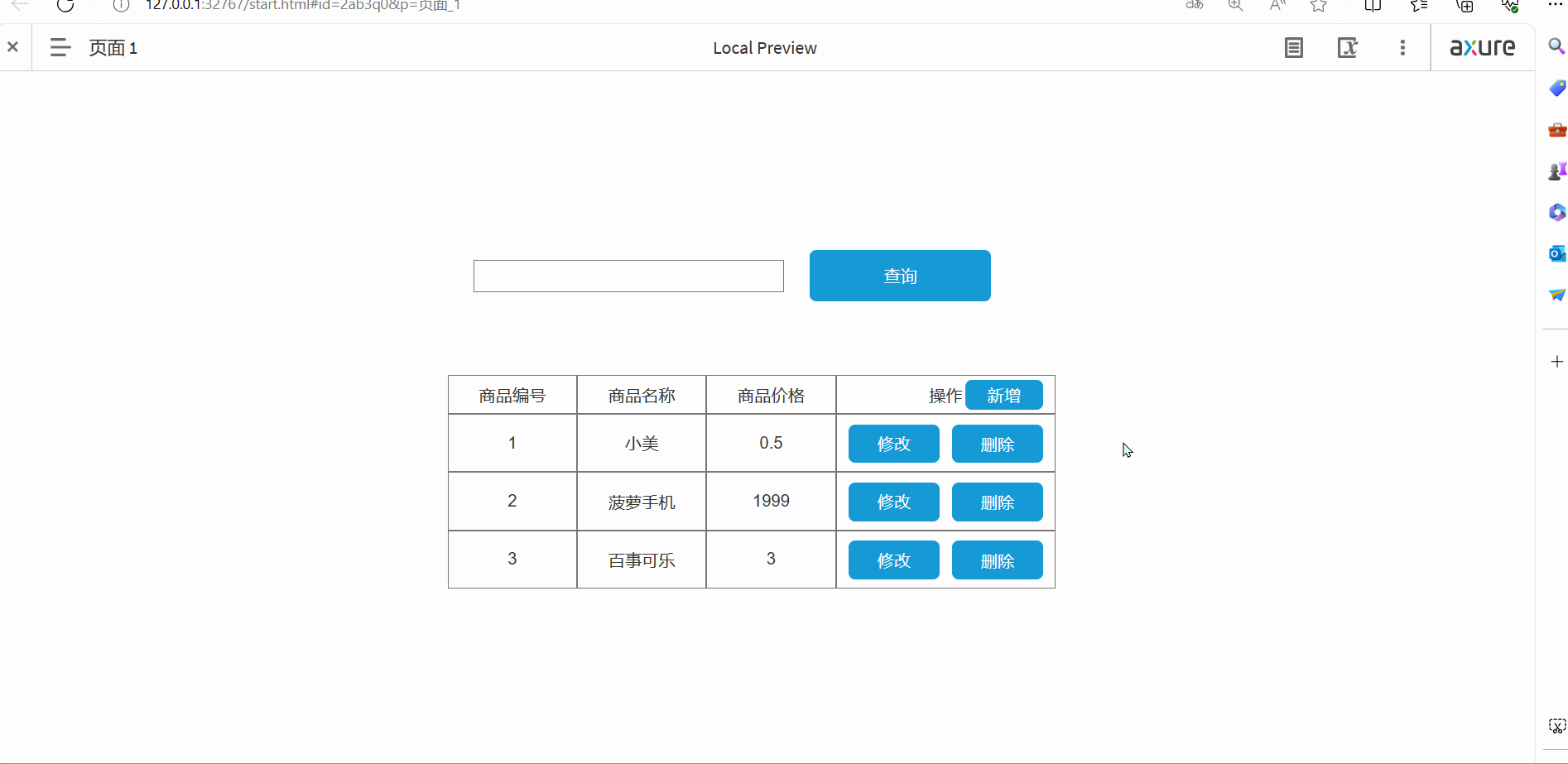Click 修改 for product 小美

point(894,444)
